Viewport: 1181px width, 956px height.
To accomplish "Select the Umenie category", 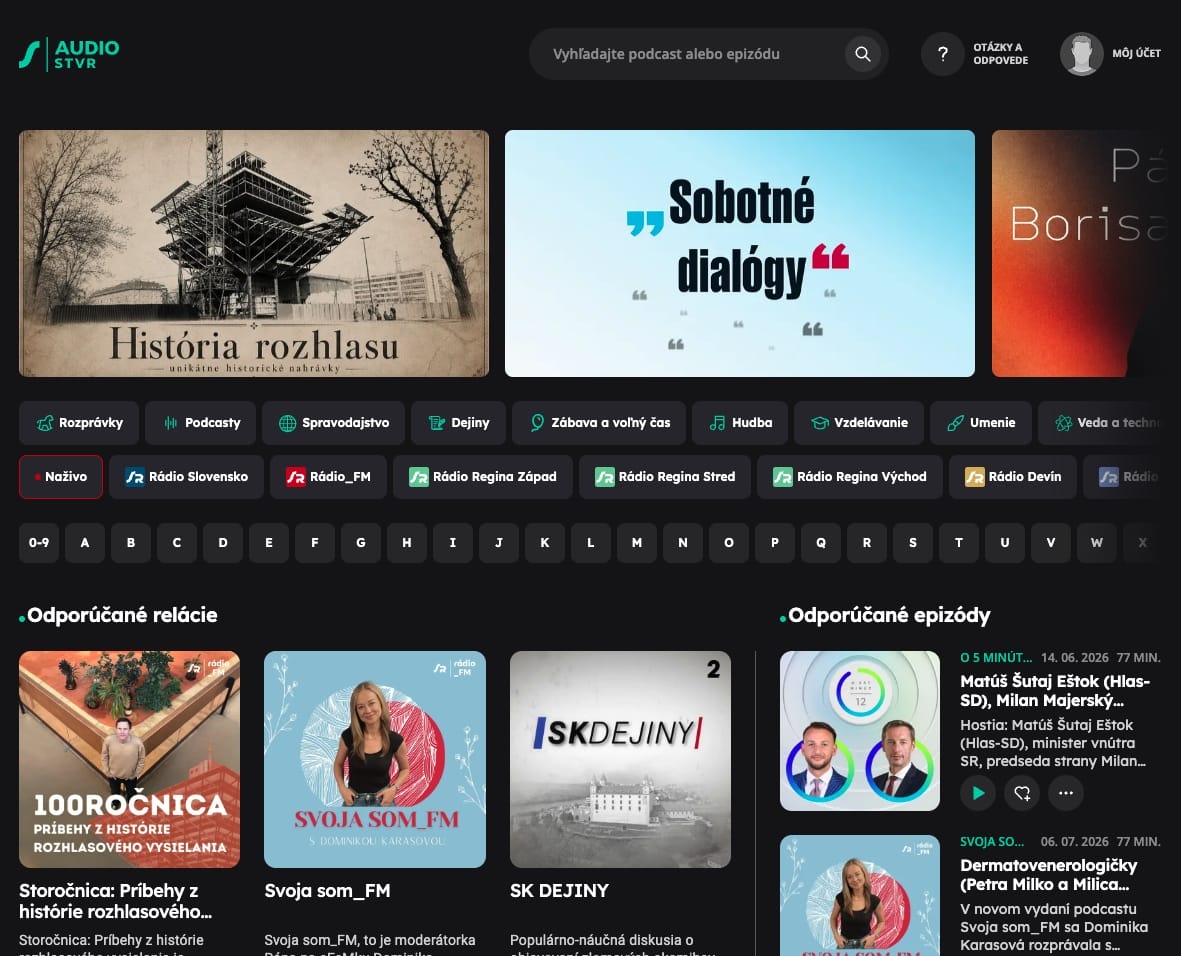I will click(981, 423).
